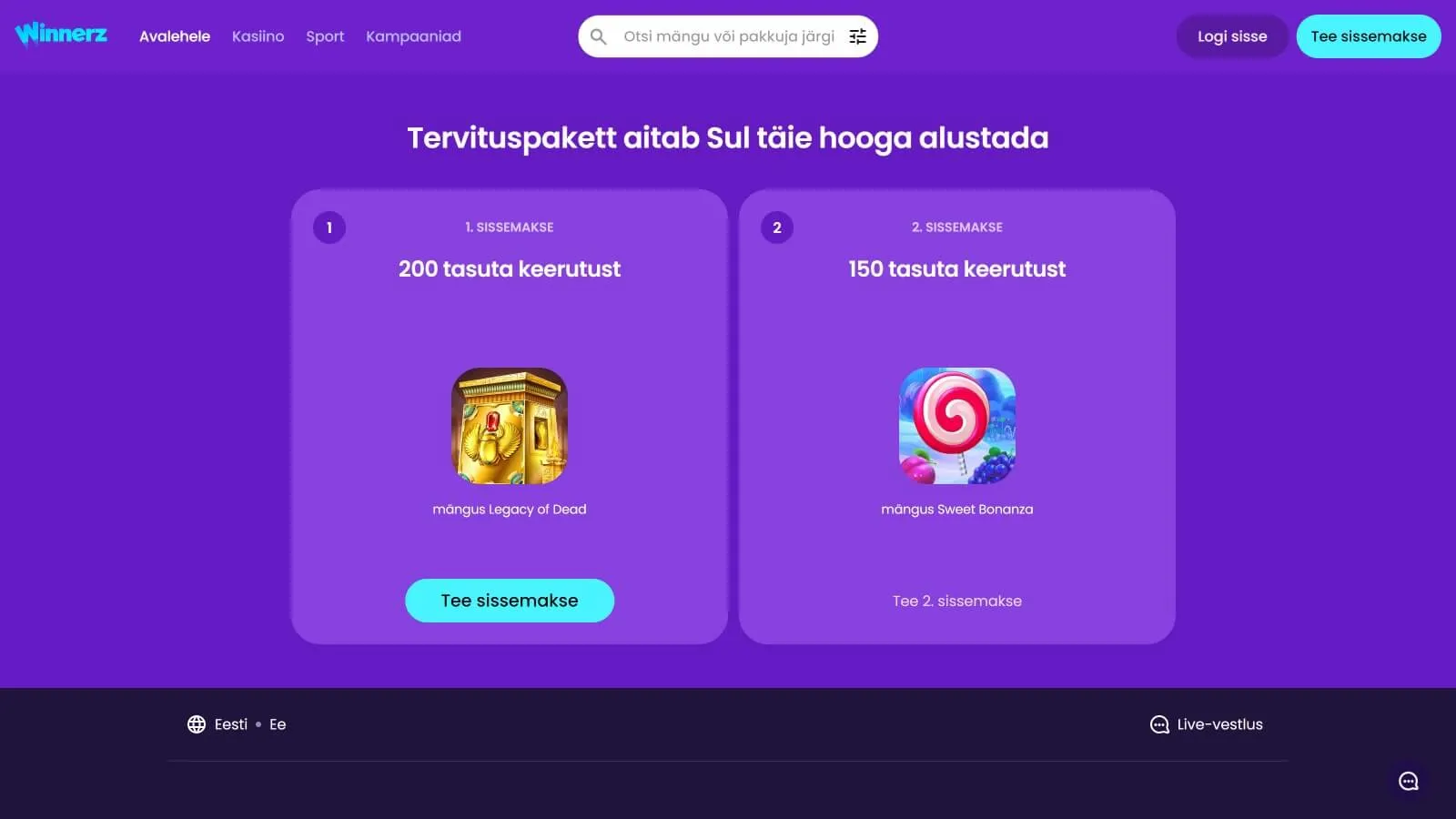The width and height of the screenshot is (1456, 819).
Task: Click the Live-vestlus chat bubble icon
Action: tap(1159, 724)
